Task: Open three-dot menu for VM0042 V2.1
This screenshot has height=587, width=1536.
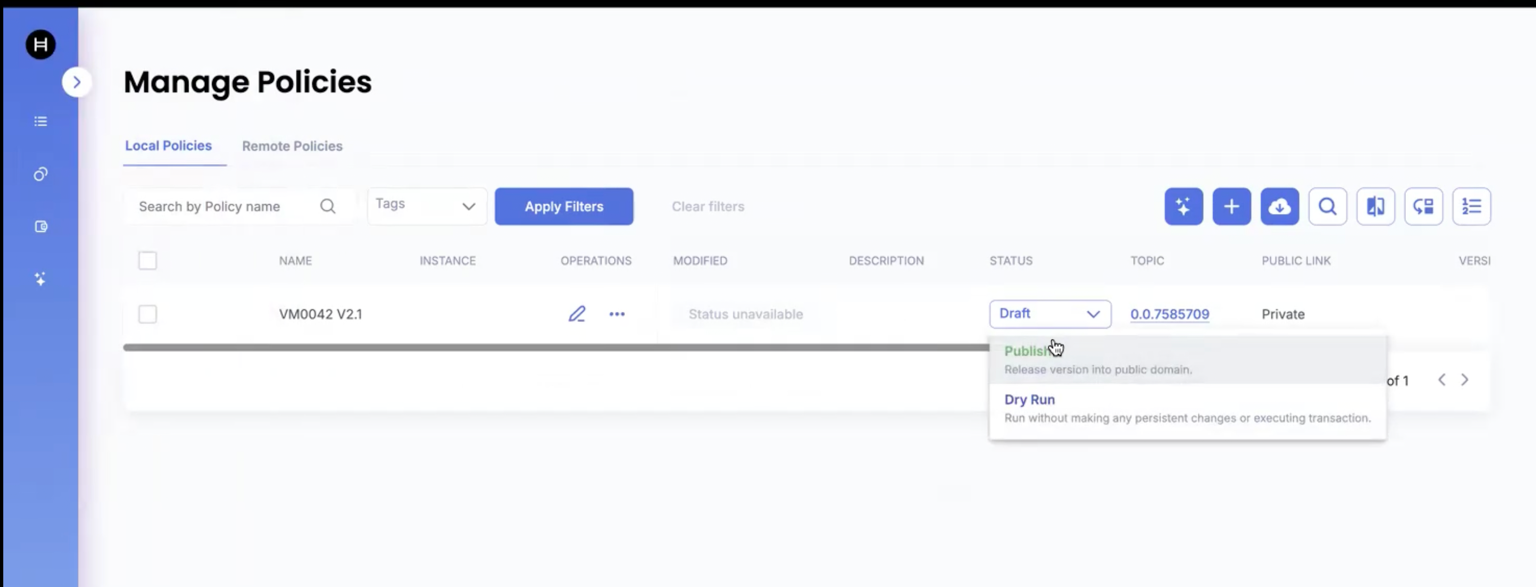Action: tap(617, 314)
